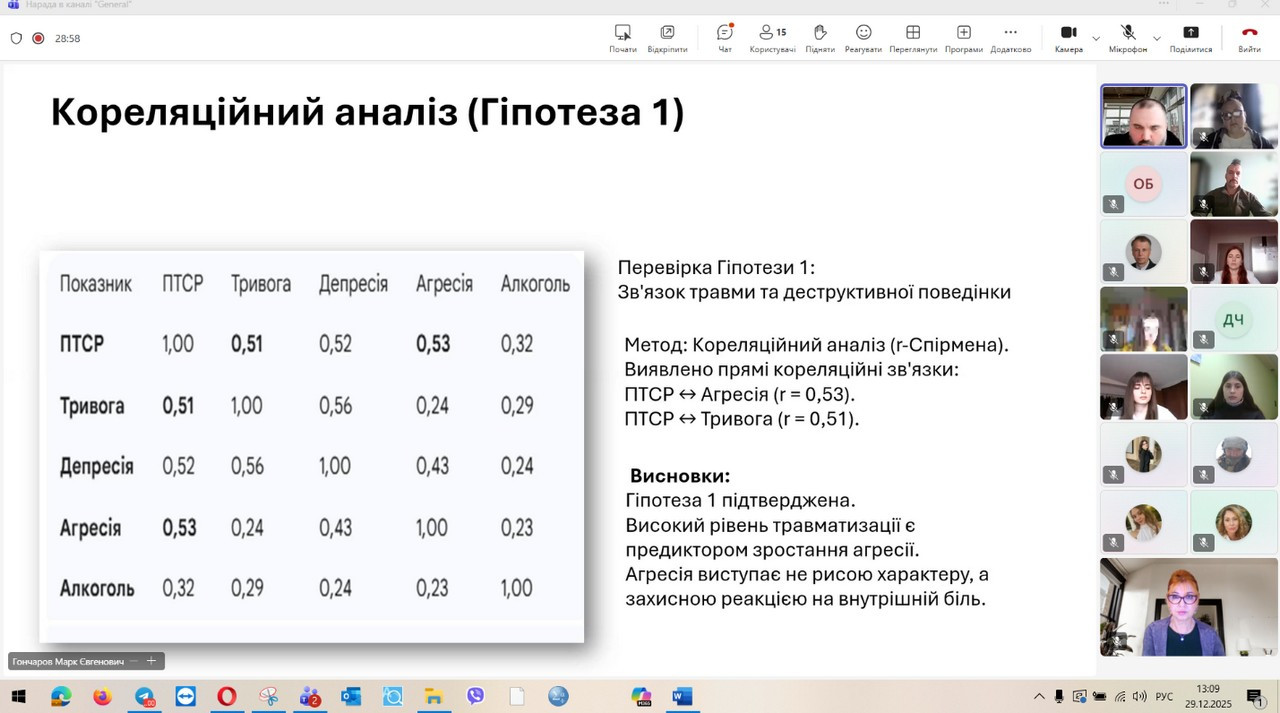Leave the meeting with Вийти
This screenshot has height=713, width=1280.
pyautogui.click(x=1249, y=38)
